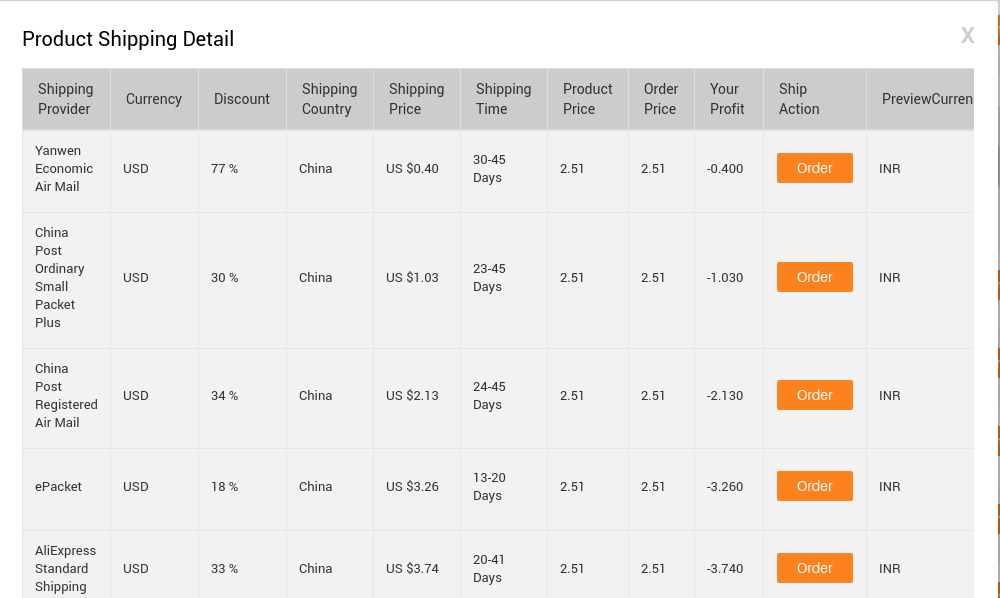Click the Your Profit column header
1000x598 pixels.
click(727, 99)
